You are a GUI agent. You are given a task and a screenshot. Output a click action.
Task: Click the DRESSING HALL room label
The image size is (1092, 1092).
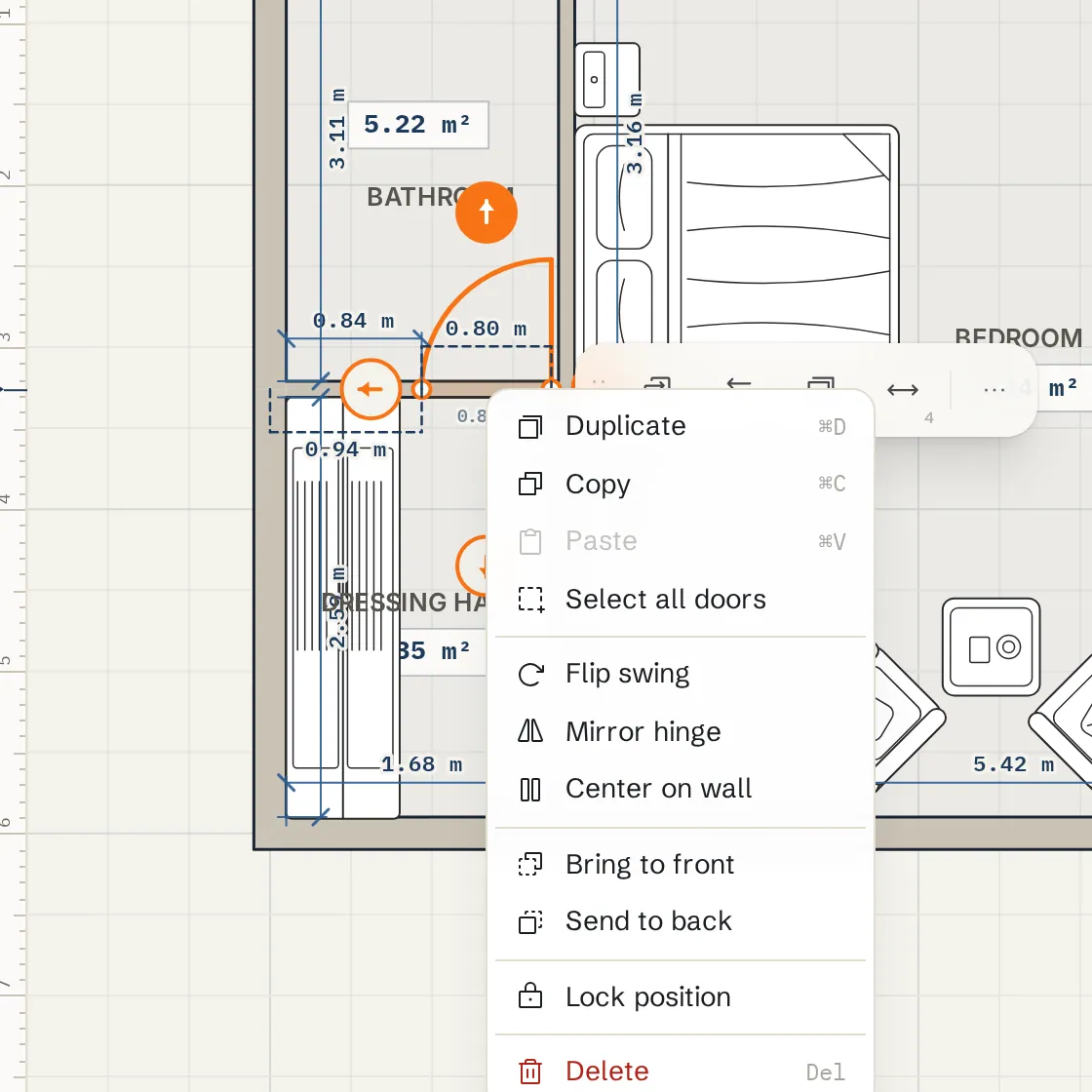pos(404,603)
